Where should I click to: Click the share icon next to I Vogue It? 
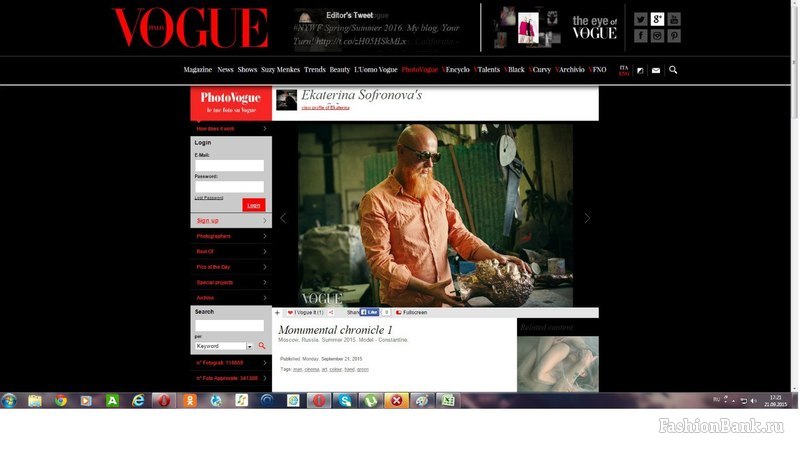pos(331,313)
